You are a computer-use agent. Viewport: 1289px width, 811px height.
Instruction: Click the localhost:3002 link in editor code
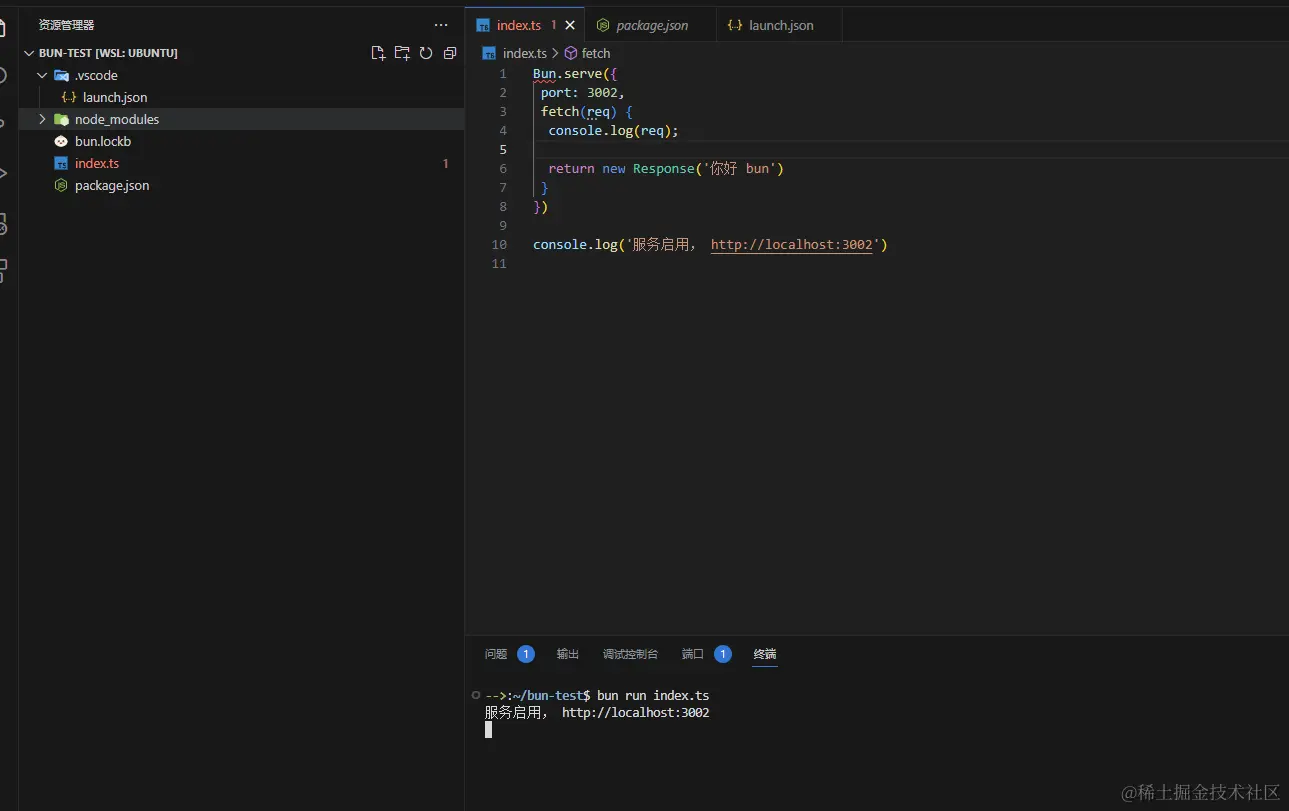click(x=792, y=244)
